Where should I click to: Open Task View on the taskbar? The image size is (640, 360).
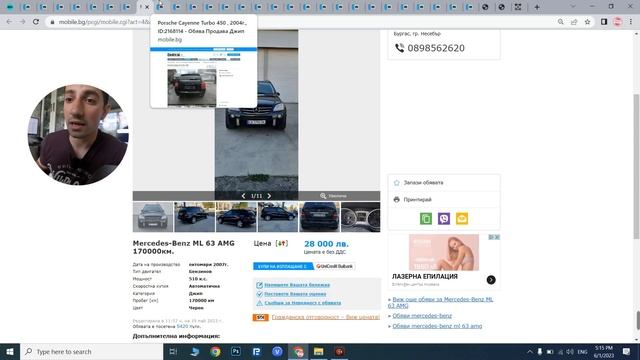tap(173, 351)
